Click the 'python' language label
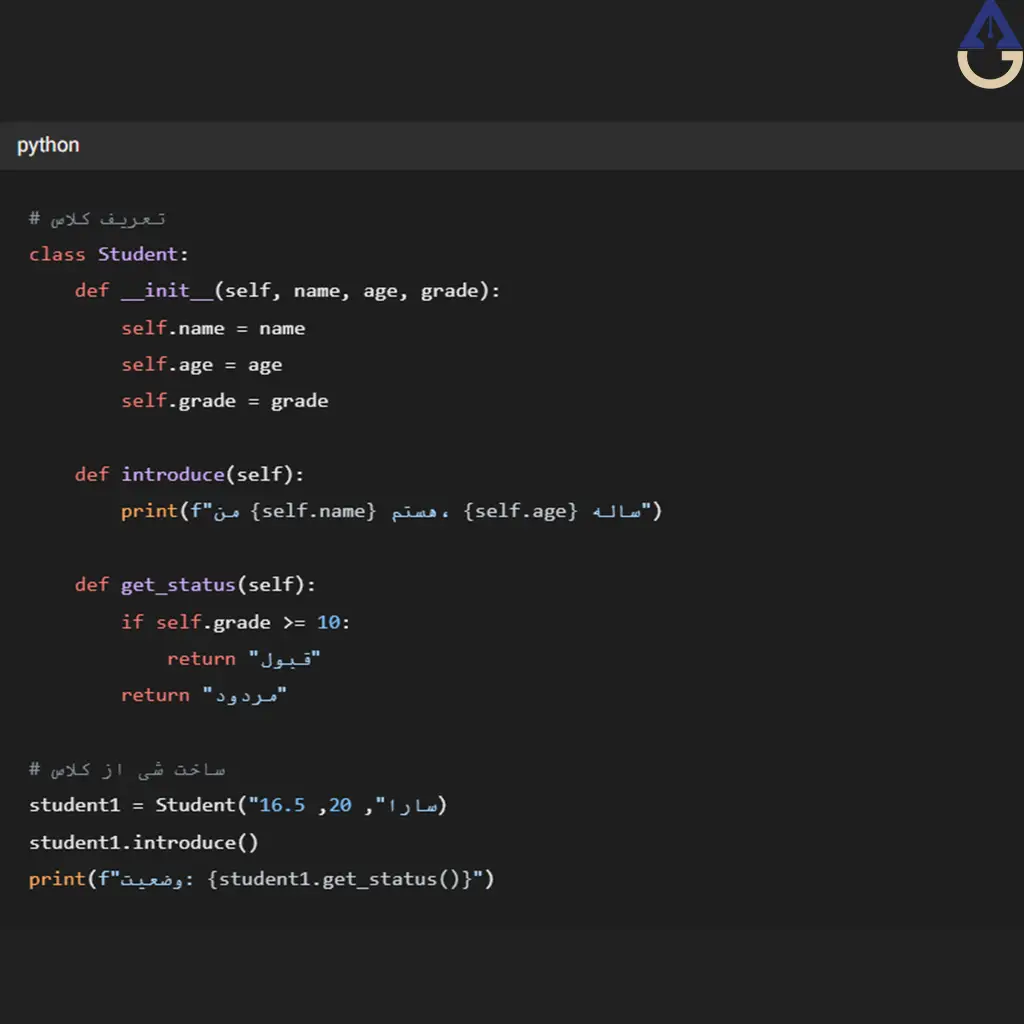This screenshot has width=1024, height=1024. click(48, 145)
